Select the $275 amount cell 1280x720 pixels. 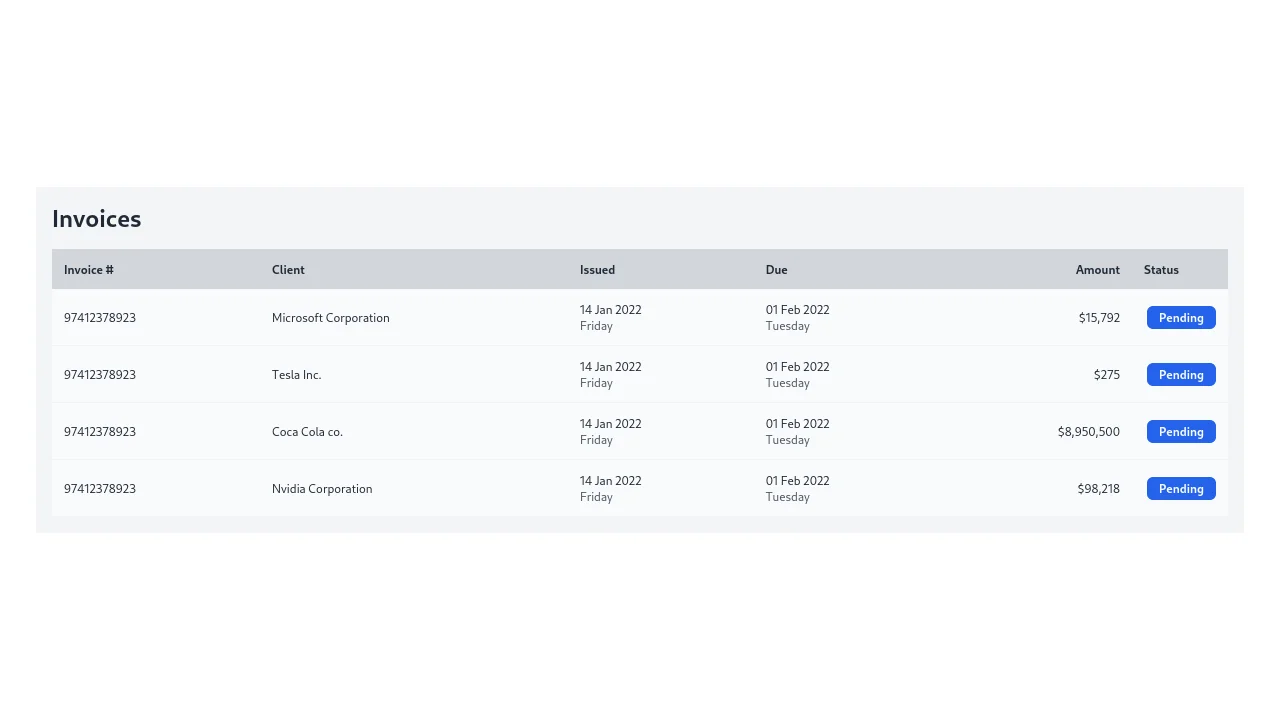1106,375
